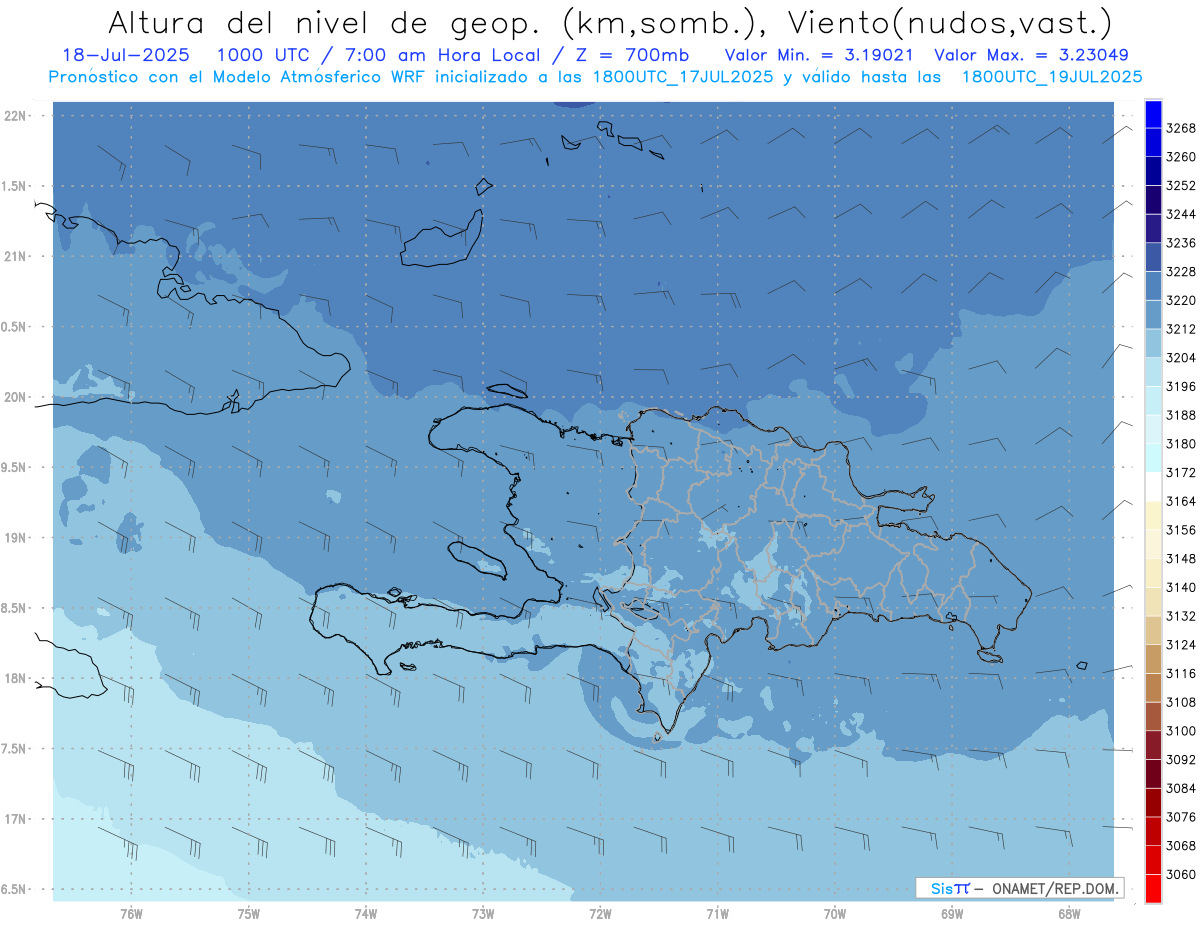This screenshot has width=1200, height=927.
Task: Click the colorbar value '3204'
Action: 1181,358
